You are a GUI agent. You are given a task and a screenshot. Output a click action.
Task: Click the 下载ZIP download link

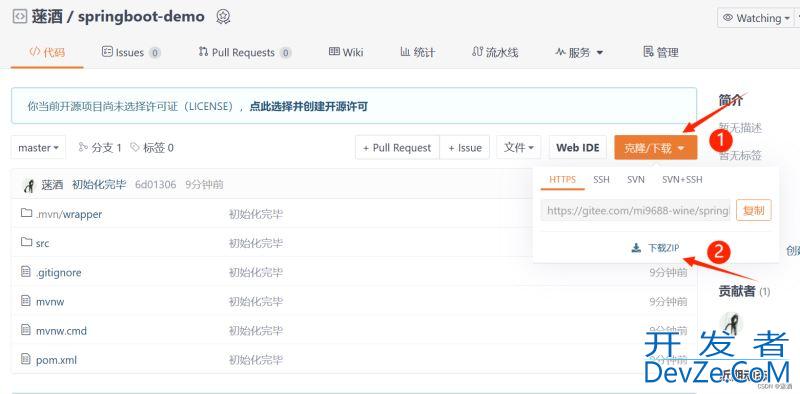(x=664, y=248)
